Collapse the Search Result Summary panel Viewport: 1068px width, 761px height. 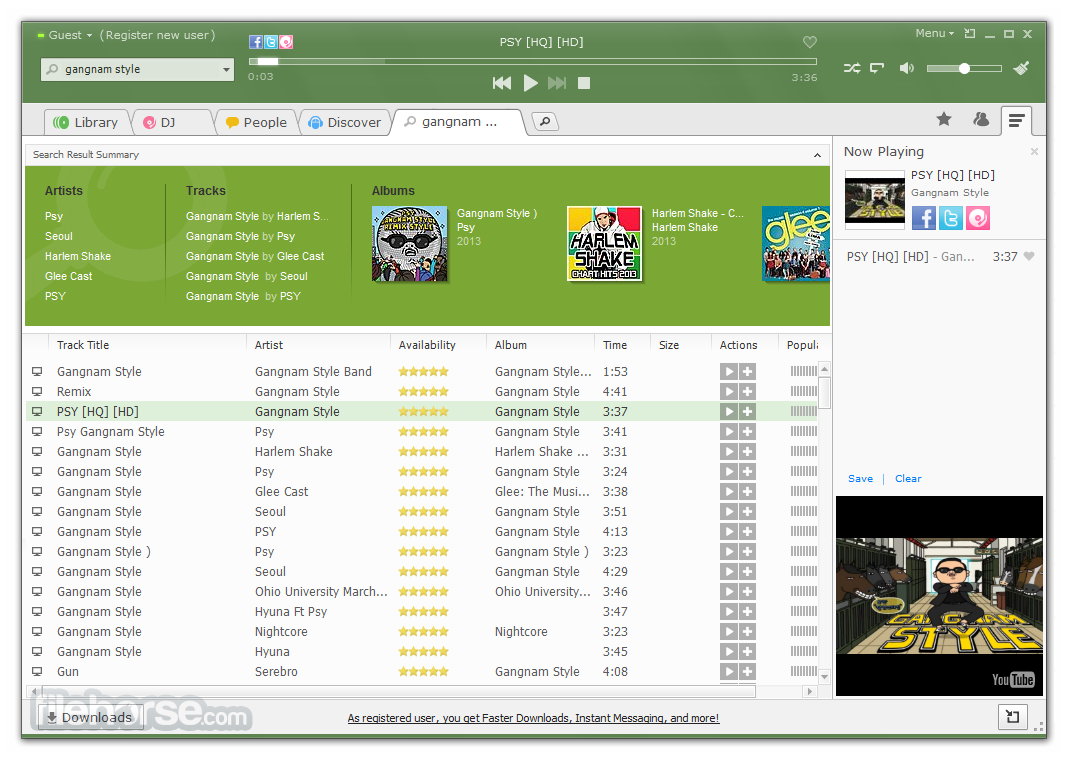pyautogui.click(x=817, y=155)
